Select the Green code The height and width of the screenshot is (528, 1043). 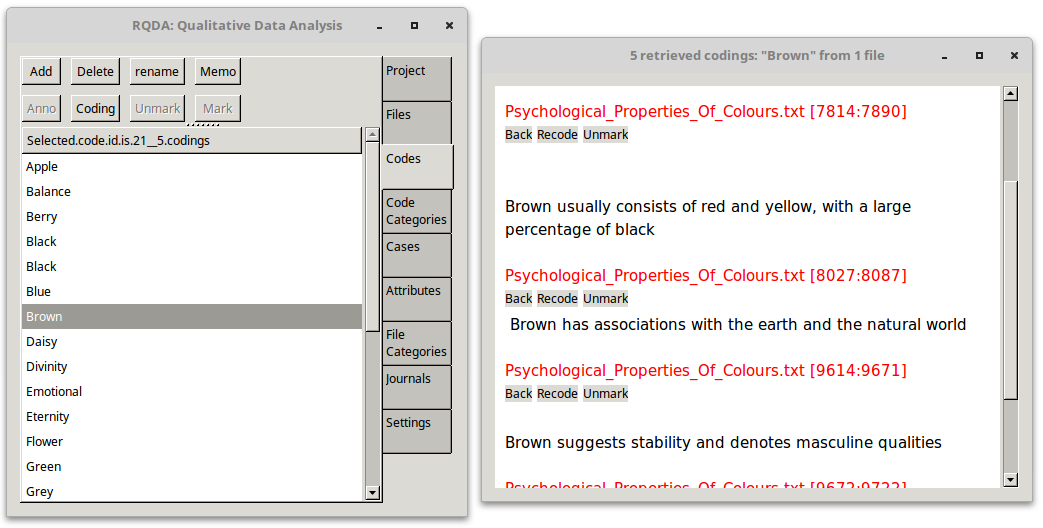point(192,467)
